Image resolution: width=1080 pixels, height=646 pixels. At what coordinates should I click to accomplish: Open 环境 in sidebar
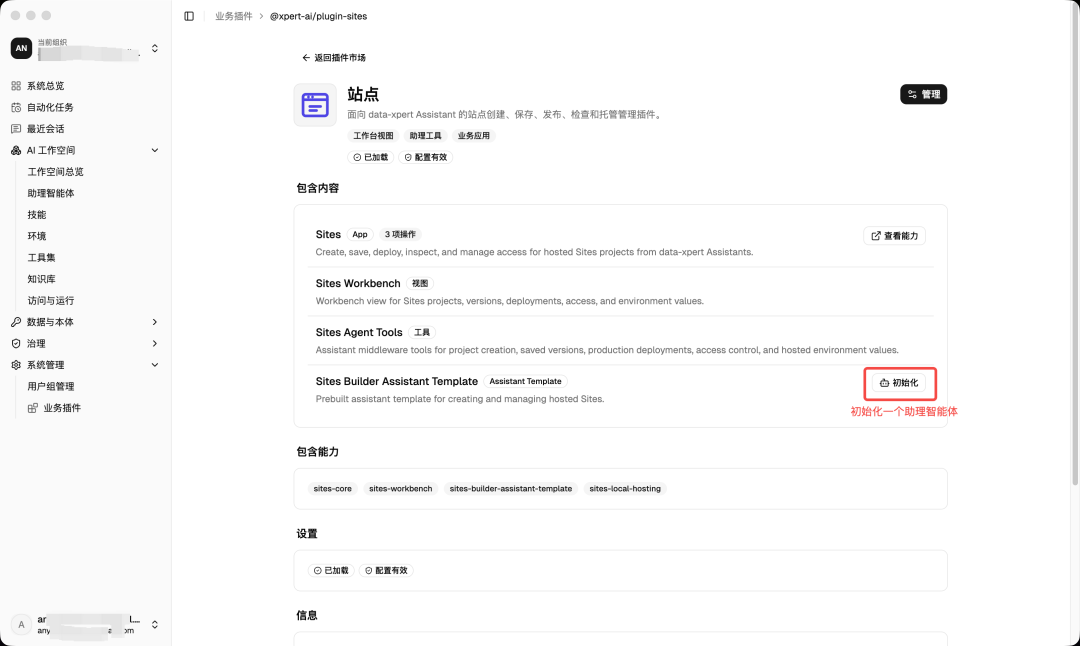tap(37, 236)
